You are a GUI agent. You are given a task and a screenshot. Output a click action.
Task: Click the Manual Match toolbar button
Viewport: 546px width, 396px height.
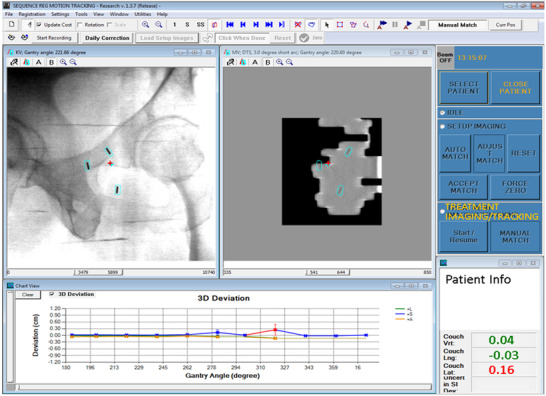coord(457,25)
